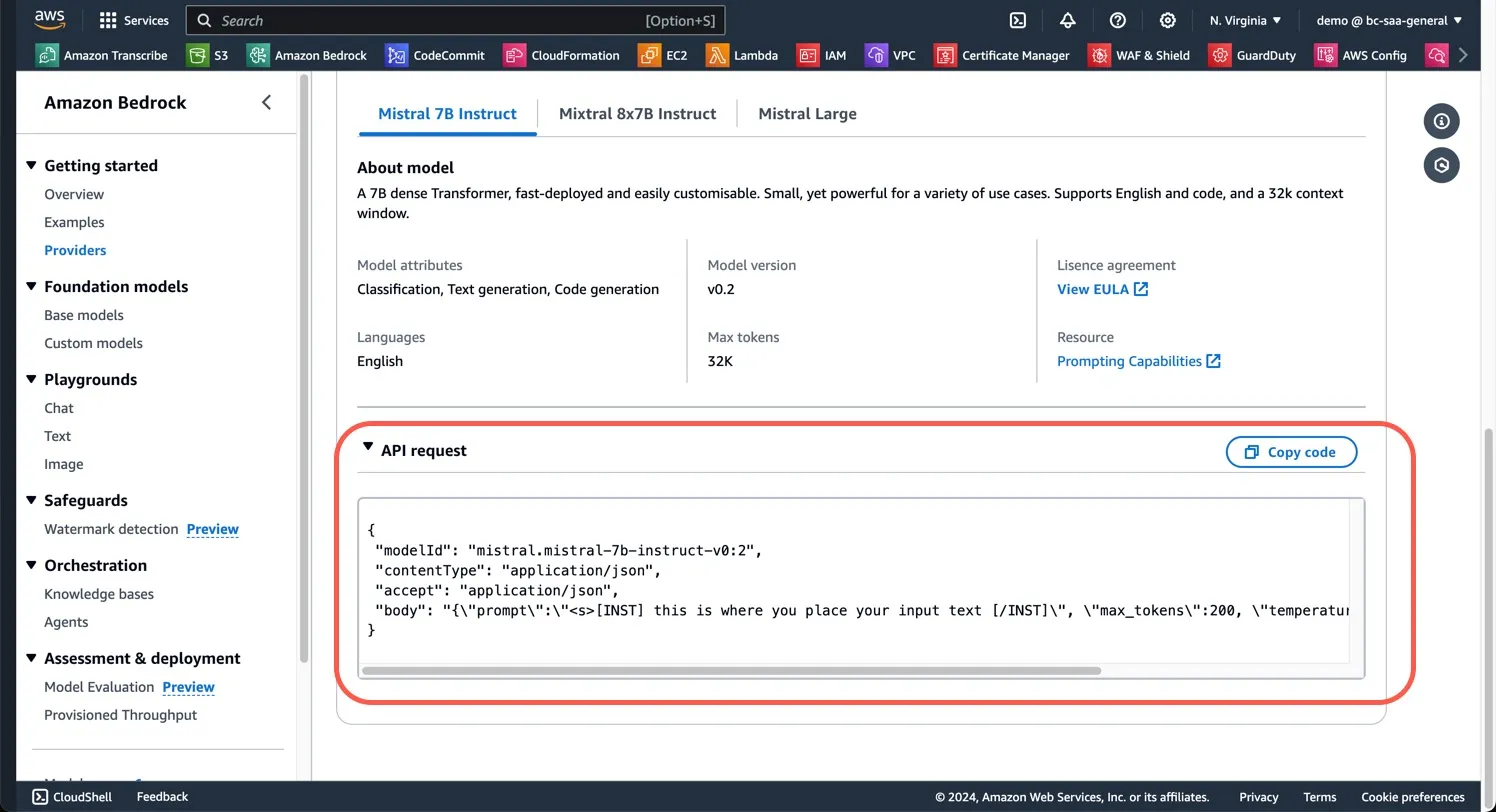Open Lambda favorites shortcut

(742, 55)
